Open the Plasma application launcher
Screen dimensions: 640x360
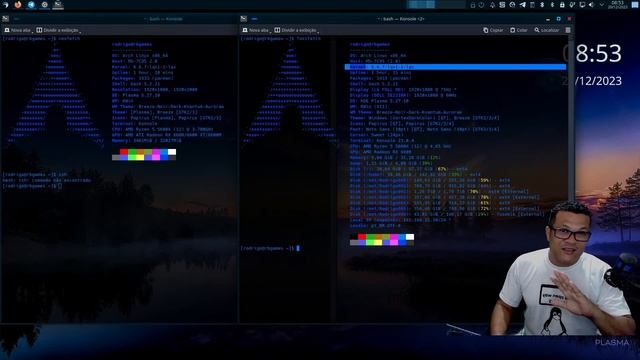click(x=5, y=5)
